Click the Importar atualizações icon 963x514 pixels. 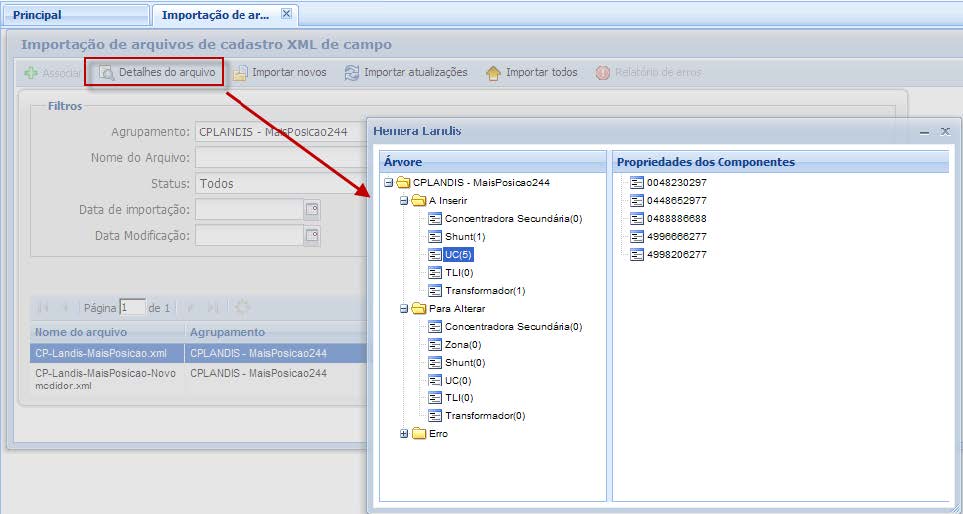(x=352, y=73)
